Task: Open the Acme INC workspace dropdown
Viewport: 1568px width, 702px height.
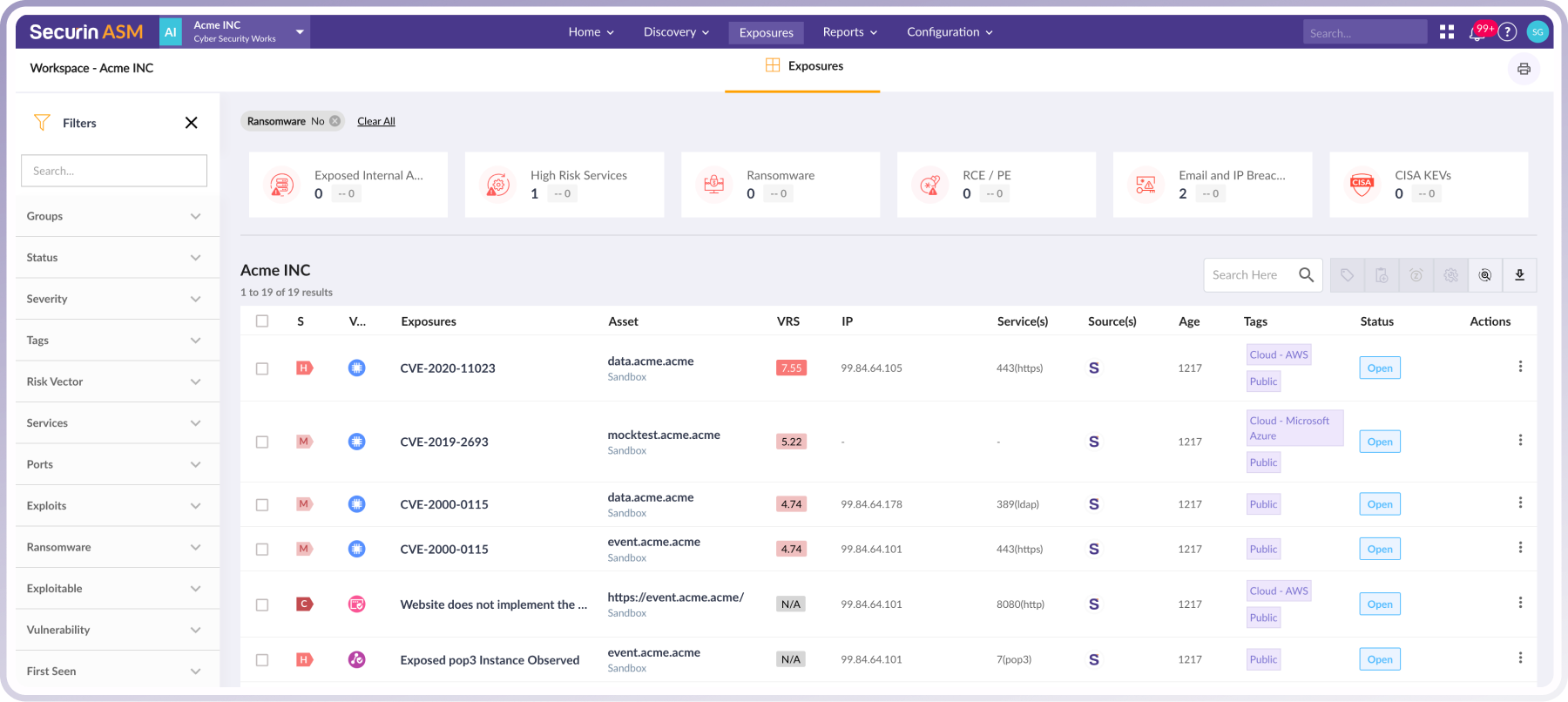Action: [300, 32]
